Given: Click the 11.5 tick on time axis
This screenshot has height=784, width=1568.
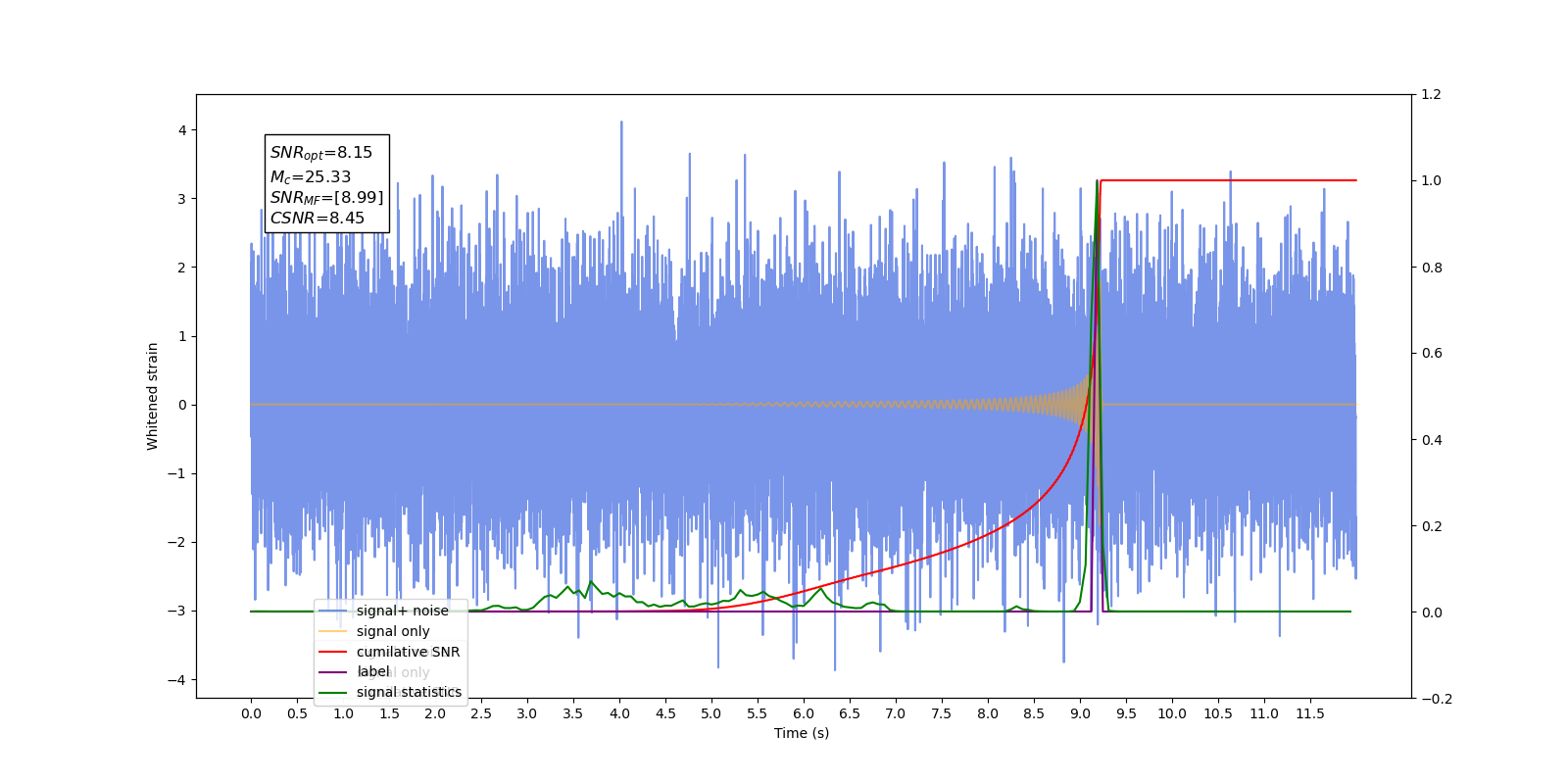Looking at the screenshot, I should coord(1310,713).
